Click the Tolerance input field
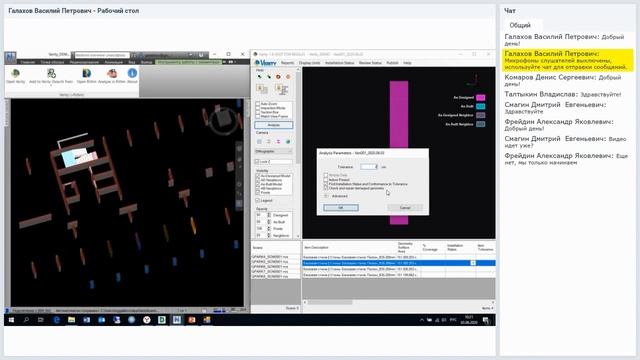The image size is (640, 360). coord(368,167)
